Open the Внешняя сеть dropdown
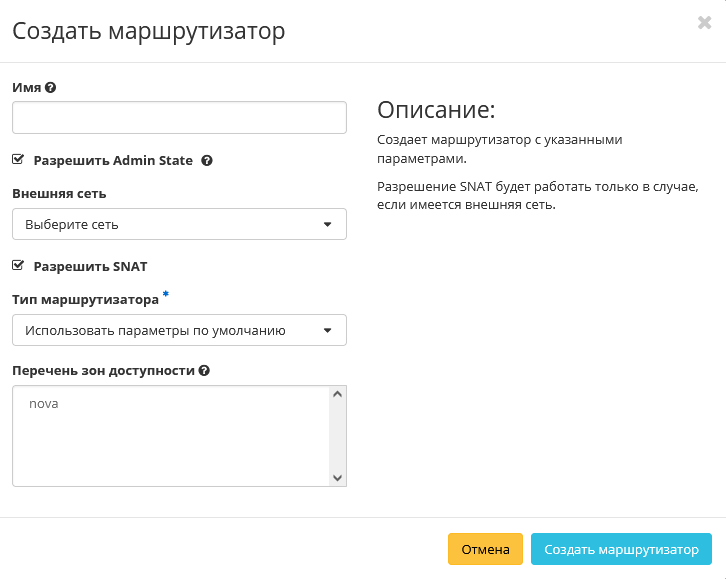 (x=179, y=224)
